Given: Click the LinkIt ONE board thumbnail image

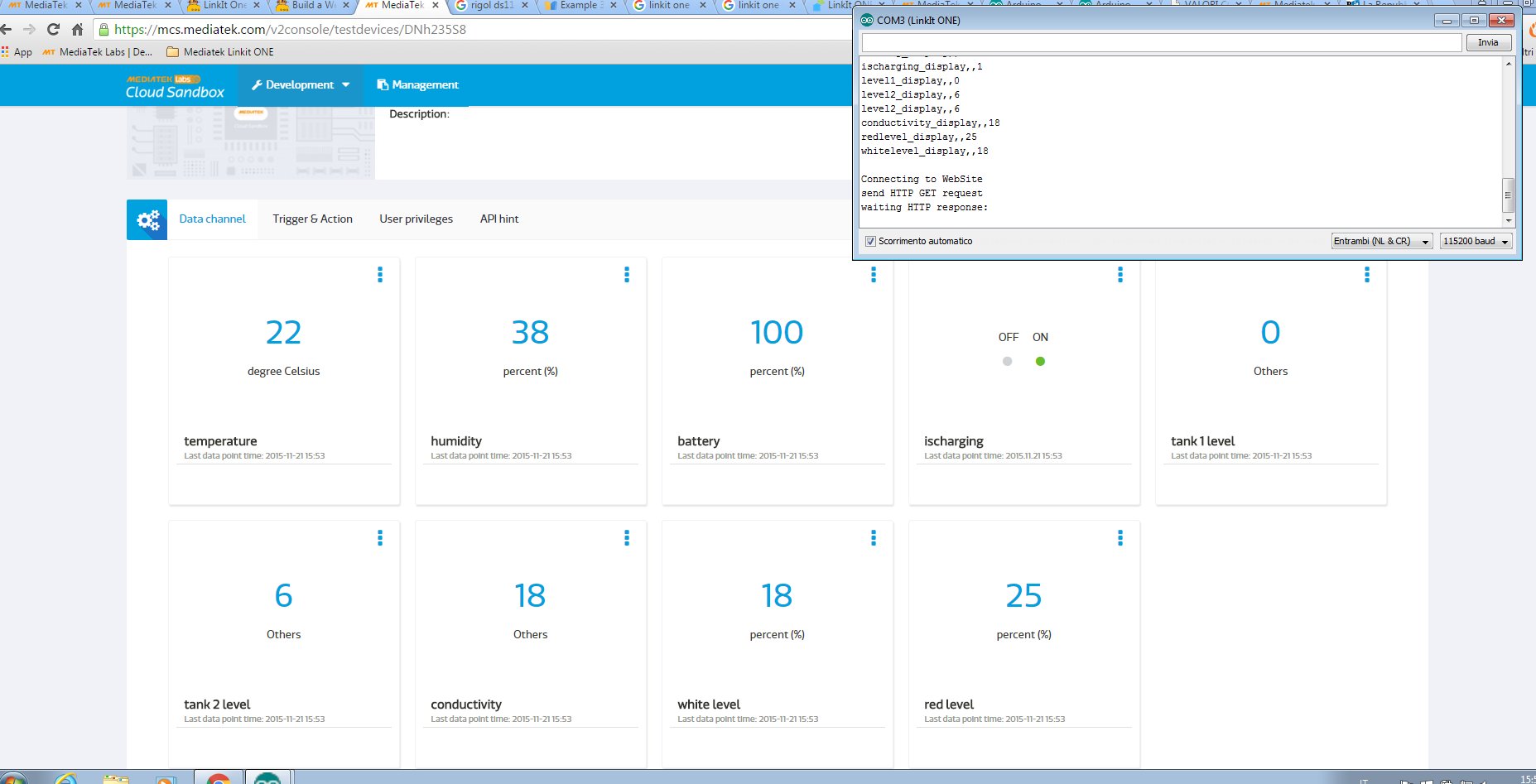Looking at the screenshot, I should (251, 142).
